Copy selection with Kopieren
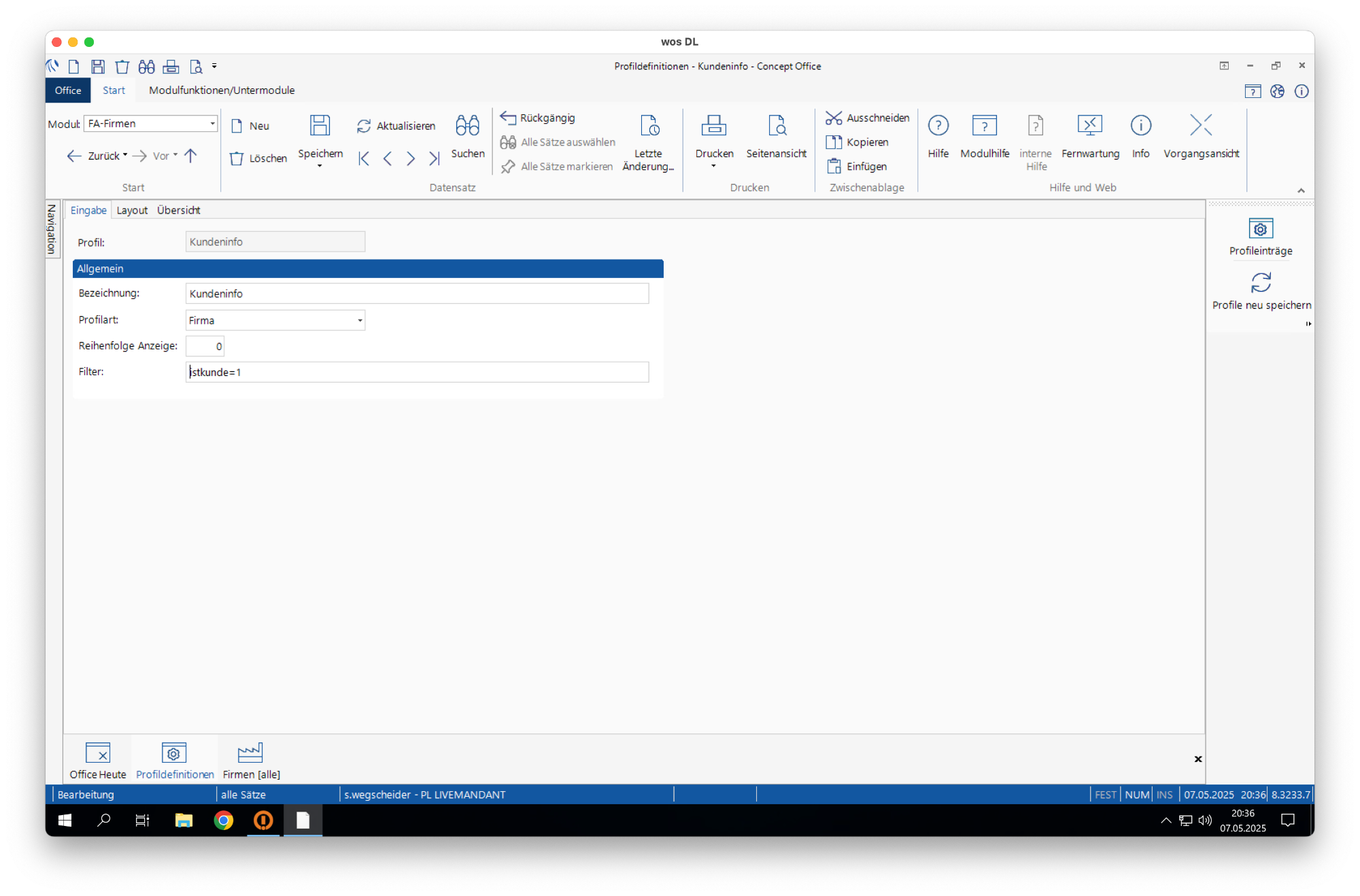This screenshot has width=1360, height=896. tap(857, 142)
